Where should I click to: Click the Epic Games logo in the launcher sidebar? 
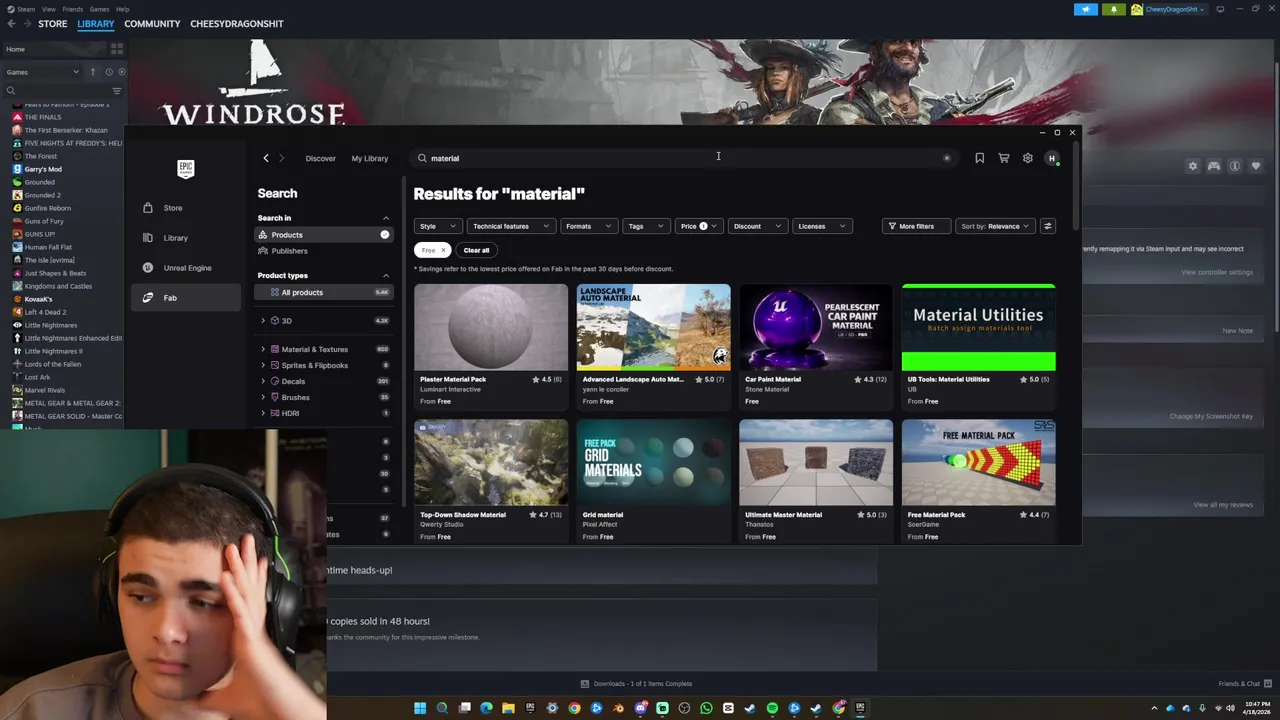(185, 168)
